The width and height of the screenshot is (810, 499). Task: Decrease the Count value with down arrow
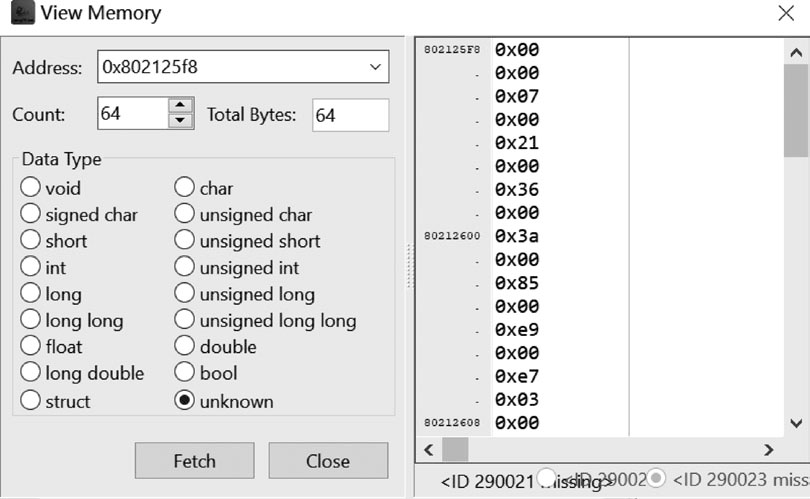pyautogui.click(x=180, y=121)
